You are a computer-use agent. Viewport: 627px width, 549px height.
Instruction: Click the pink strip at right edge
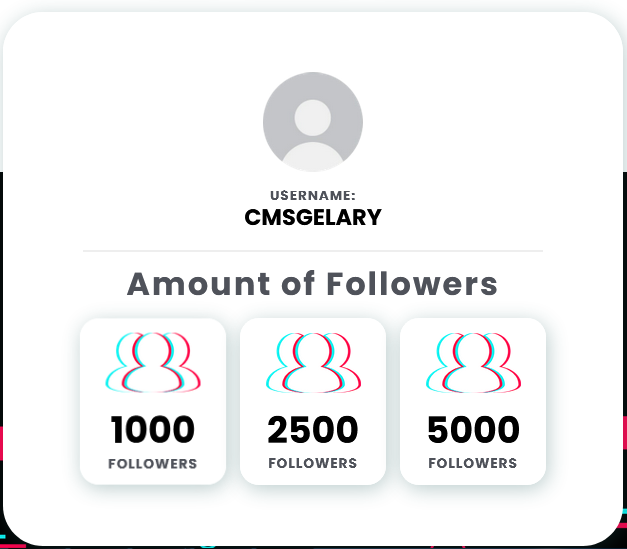point(623,432)
